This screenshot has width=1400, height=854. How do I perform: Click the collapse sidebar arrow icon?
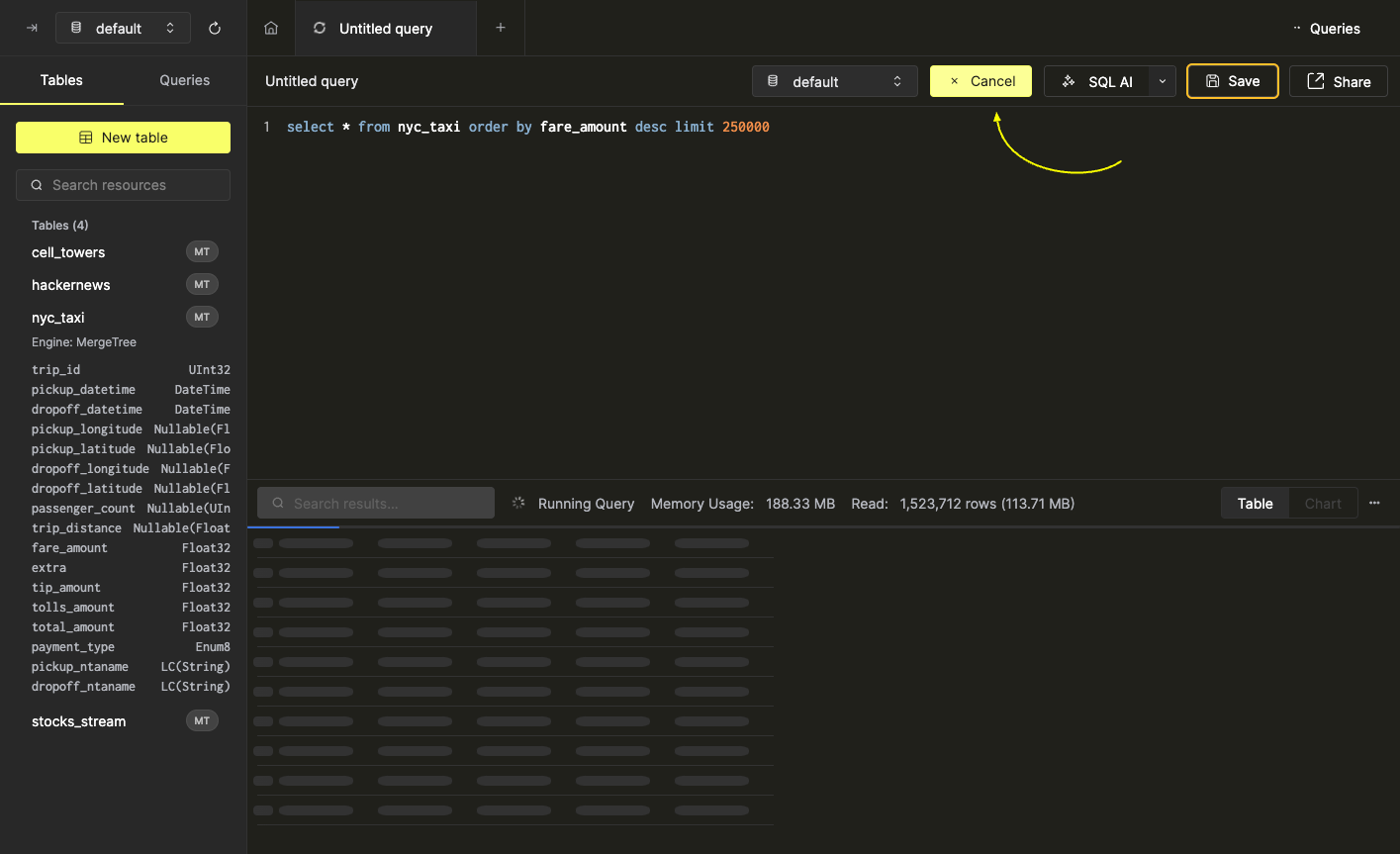tap(32, 29)
